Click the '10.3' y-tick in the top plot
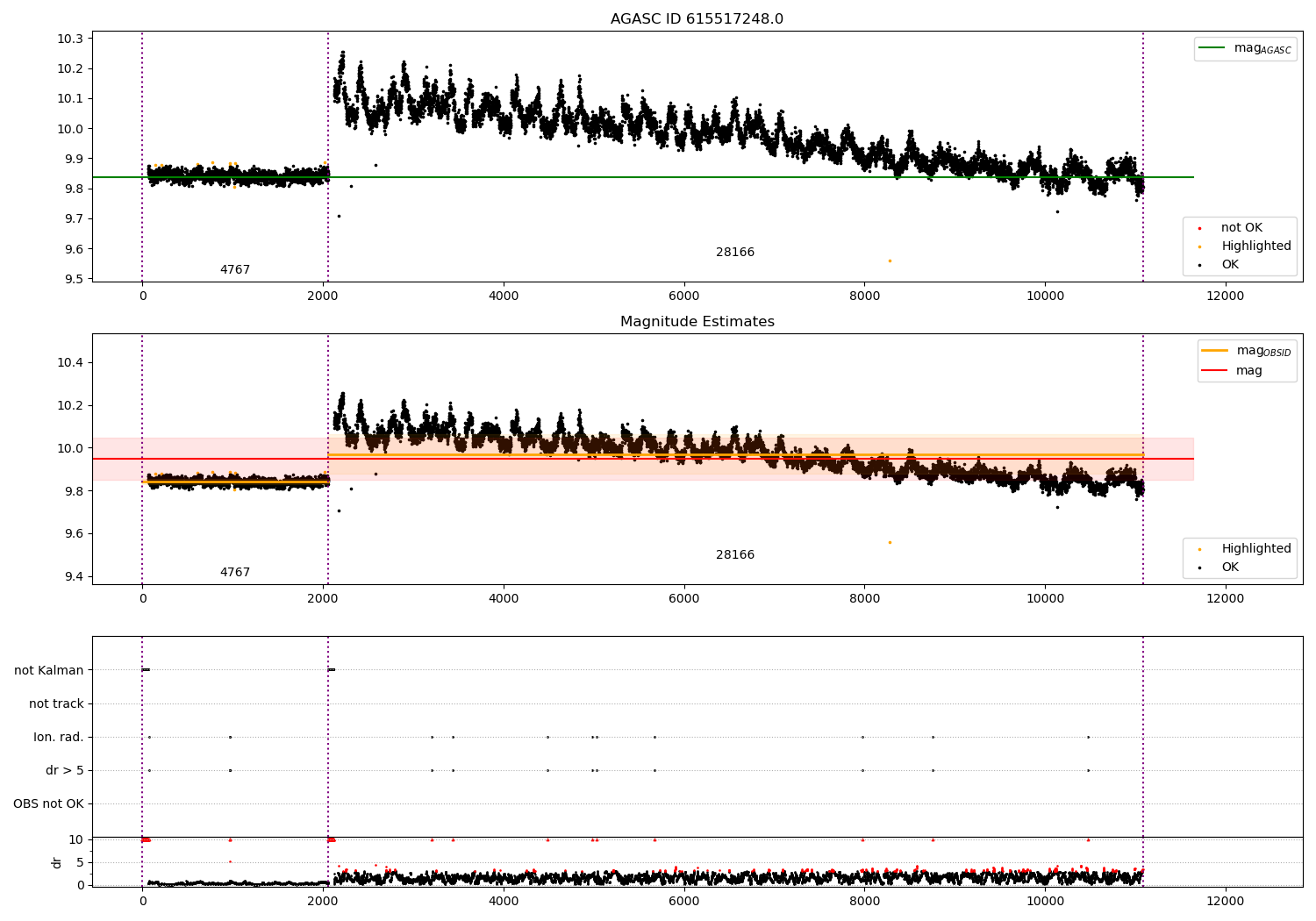The height and width of the screenshot is (921, 1316). coord(70,39)
